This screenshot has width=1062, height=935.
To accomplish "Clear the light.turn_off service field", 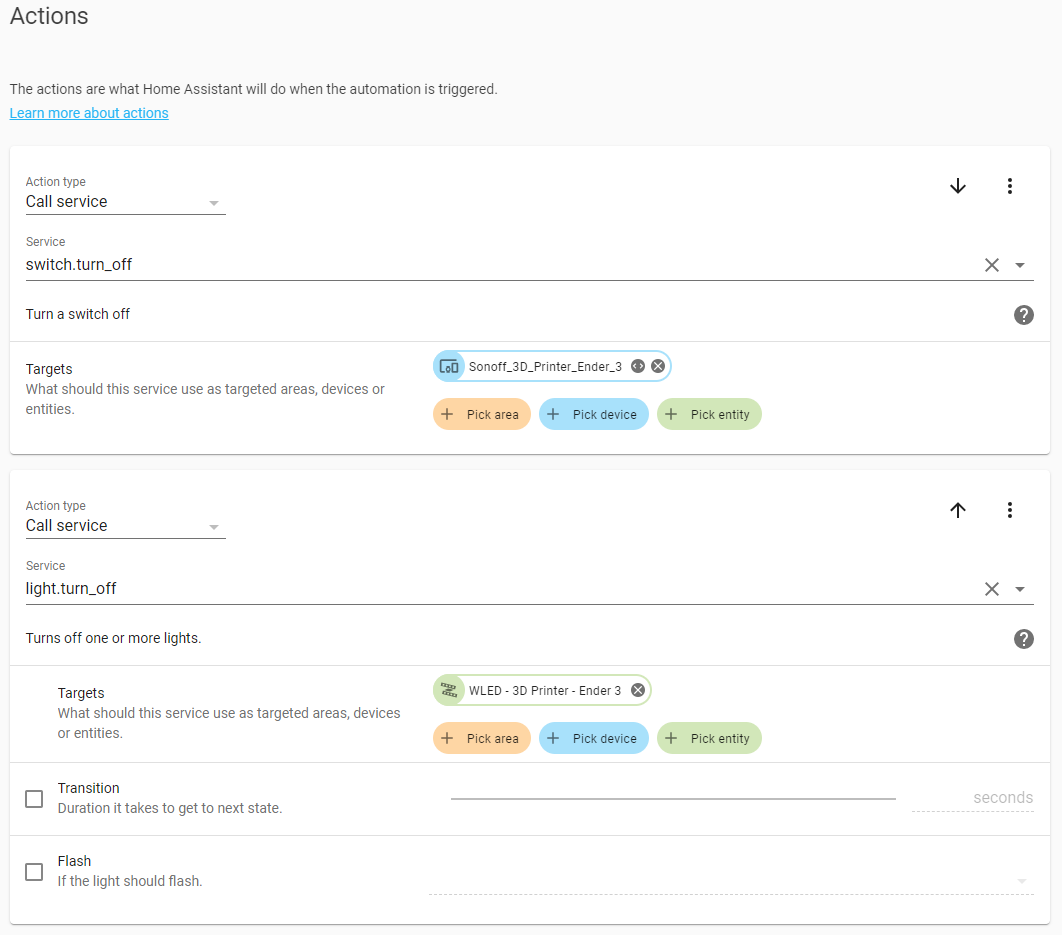I will point(992,589).
